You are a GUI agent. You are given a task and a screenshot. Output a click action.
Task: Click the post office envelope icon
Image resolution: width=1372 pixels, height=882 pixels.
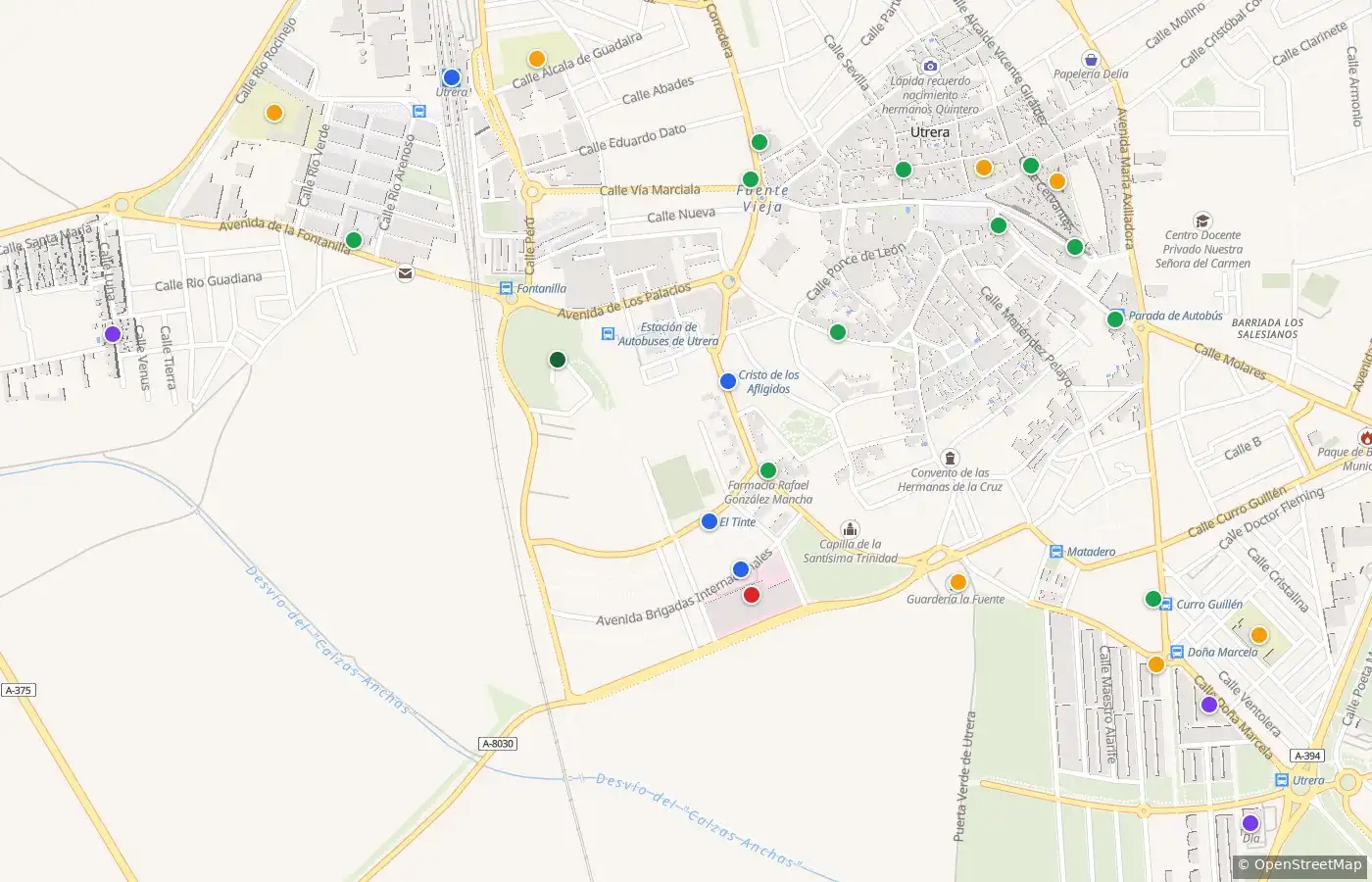tap(405, 273)
